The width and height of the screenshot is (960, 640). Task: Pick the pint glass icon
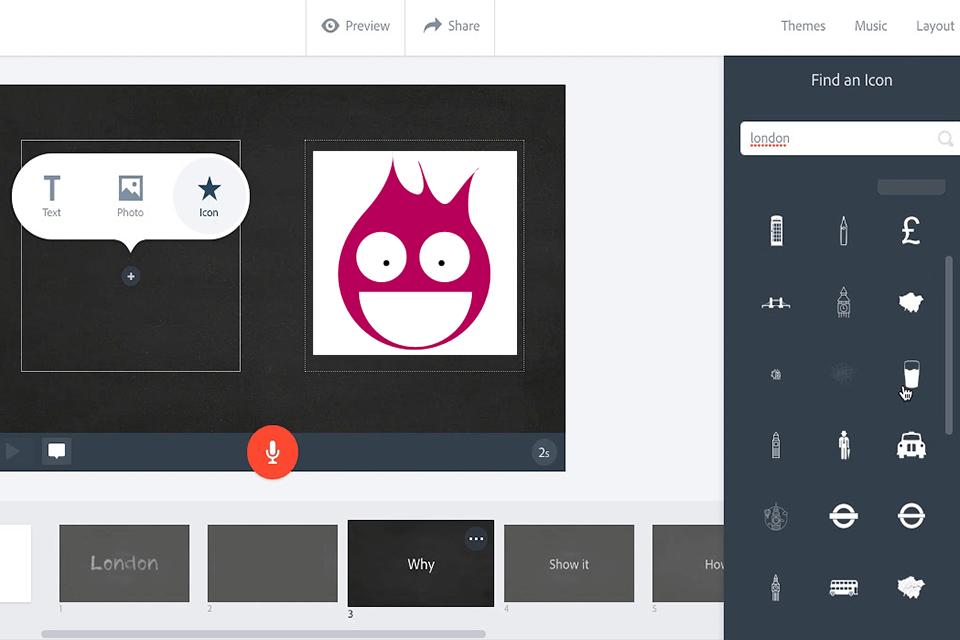click(x=911, y=373)
